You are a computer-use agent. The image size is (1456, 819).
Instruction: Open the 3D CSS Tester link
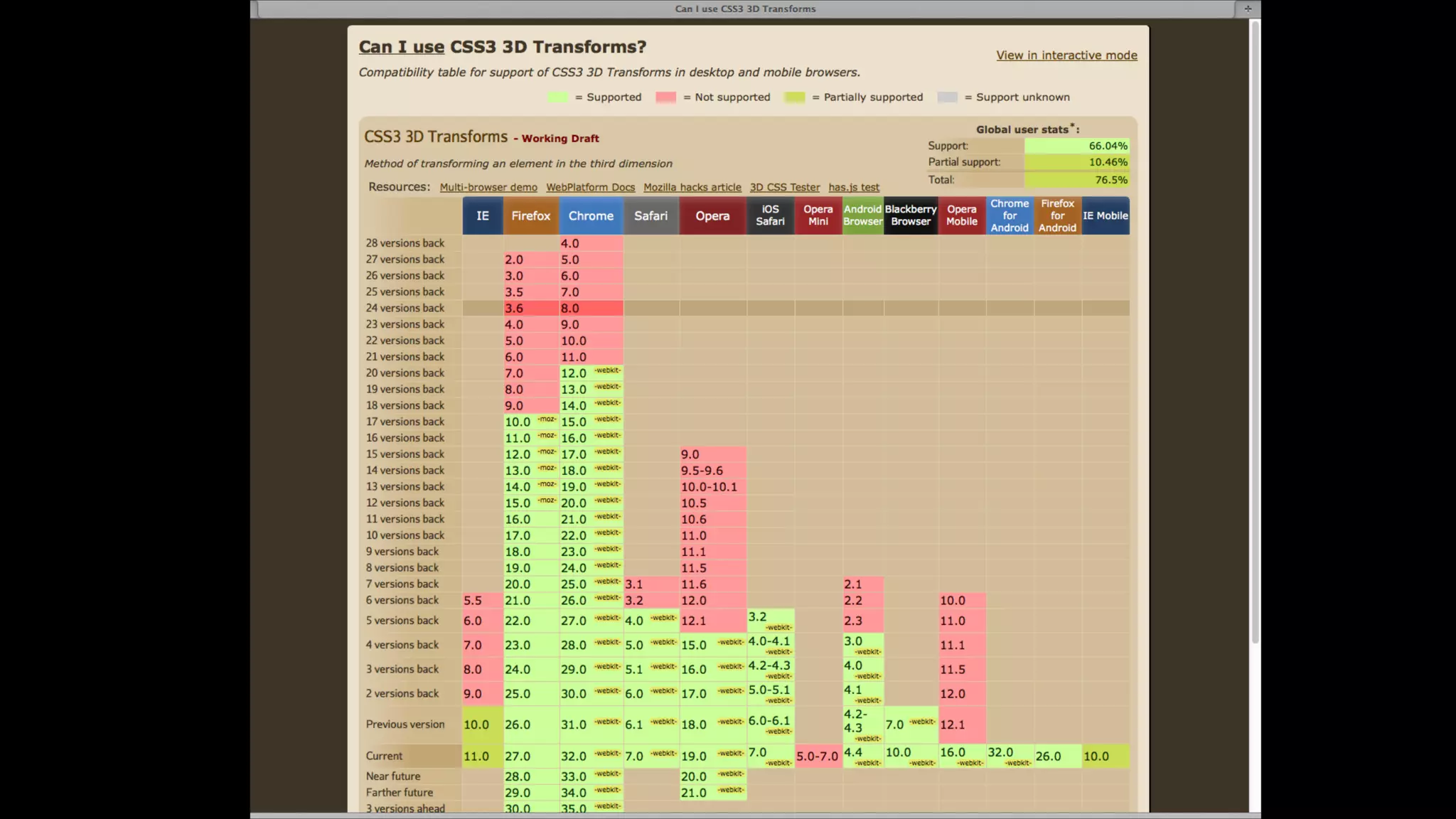[784, 188]
